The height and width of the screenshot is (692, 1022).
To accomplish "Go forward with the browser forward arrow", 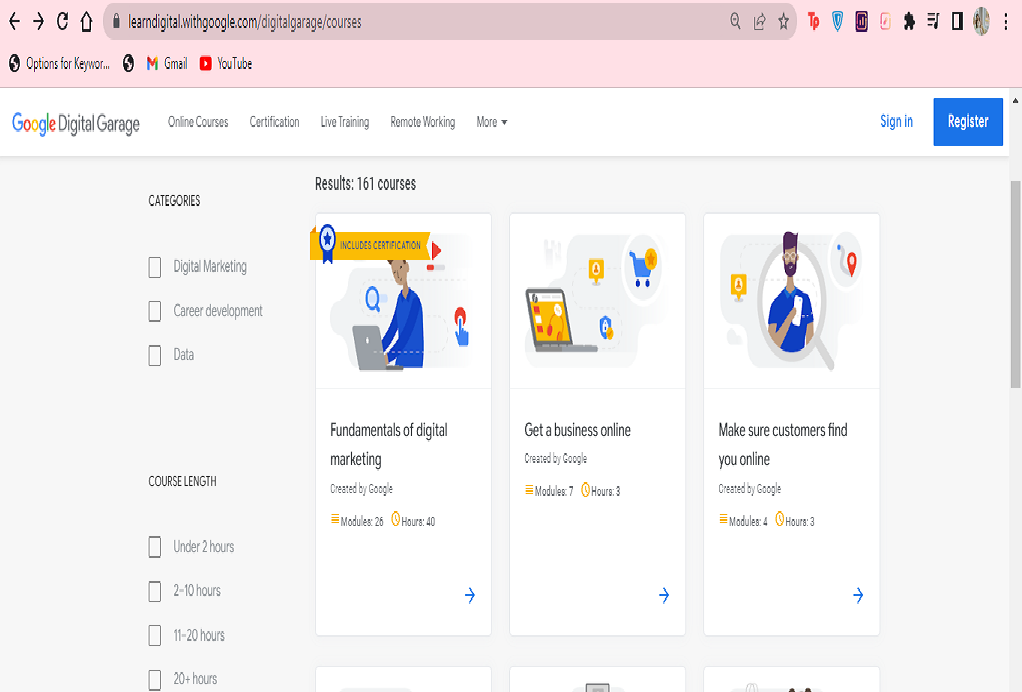I will tap(38, 22).
